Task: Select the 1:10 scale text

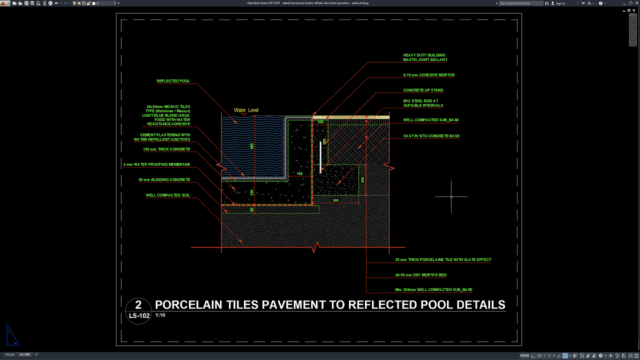Action: pyautogui.click(x=160, y=315)
